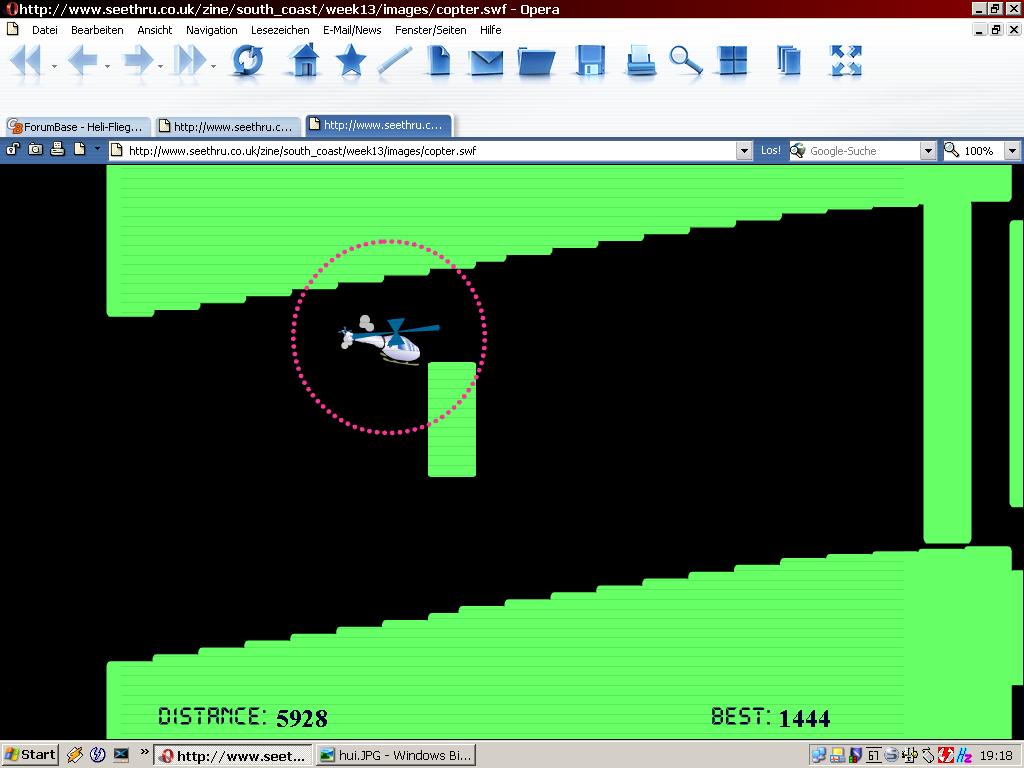Reload the page with the refresh icon

pos(248,61)
